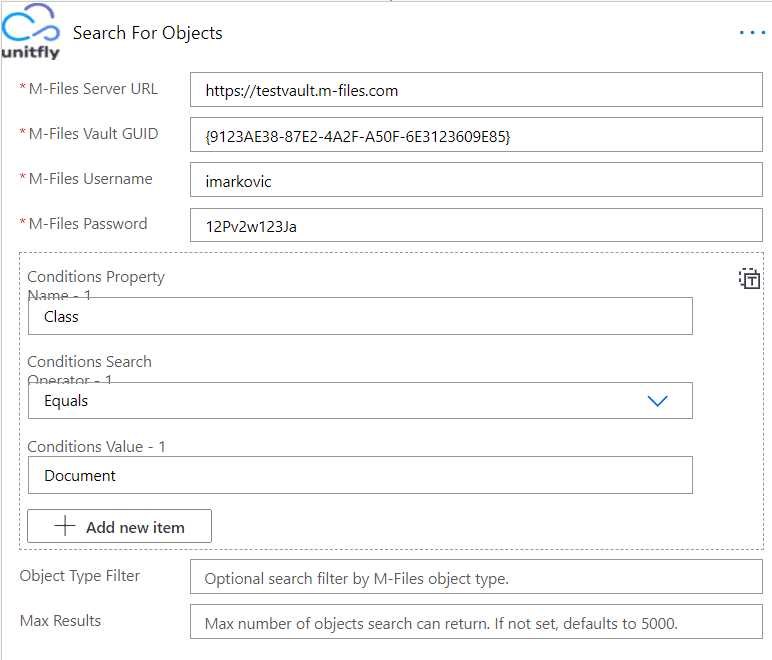Focus the Object Type Filter field

[x=476, y=577]
